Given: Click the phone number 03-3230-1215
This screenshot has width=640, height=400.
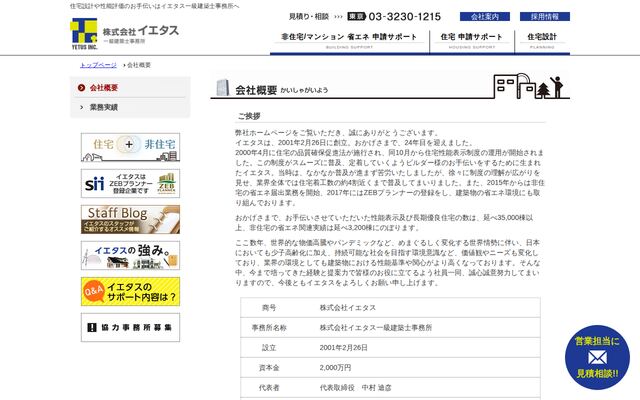Looking at the screenshot, I should coord(404,17).
